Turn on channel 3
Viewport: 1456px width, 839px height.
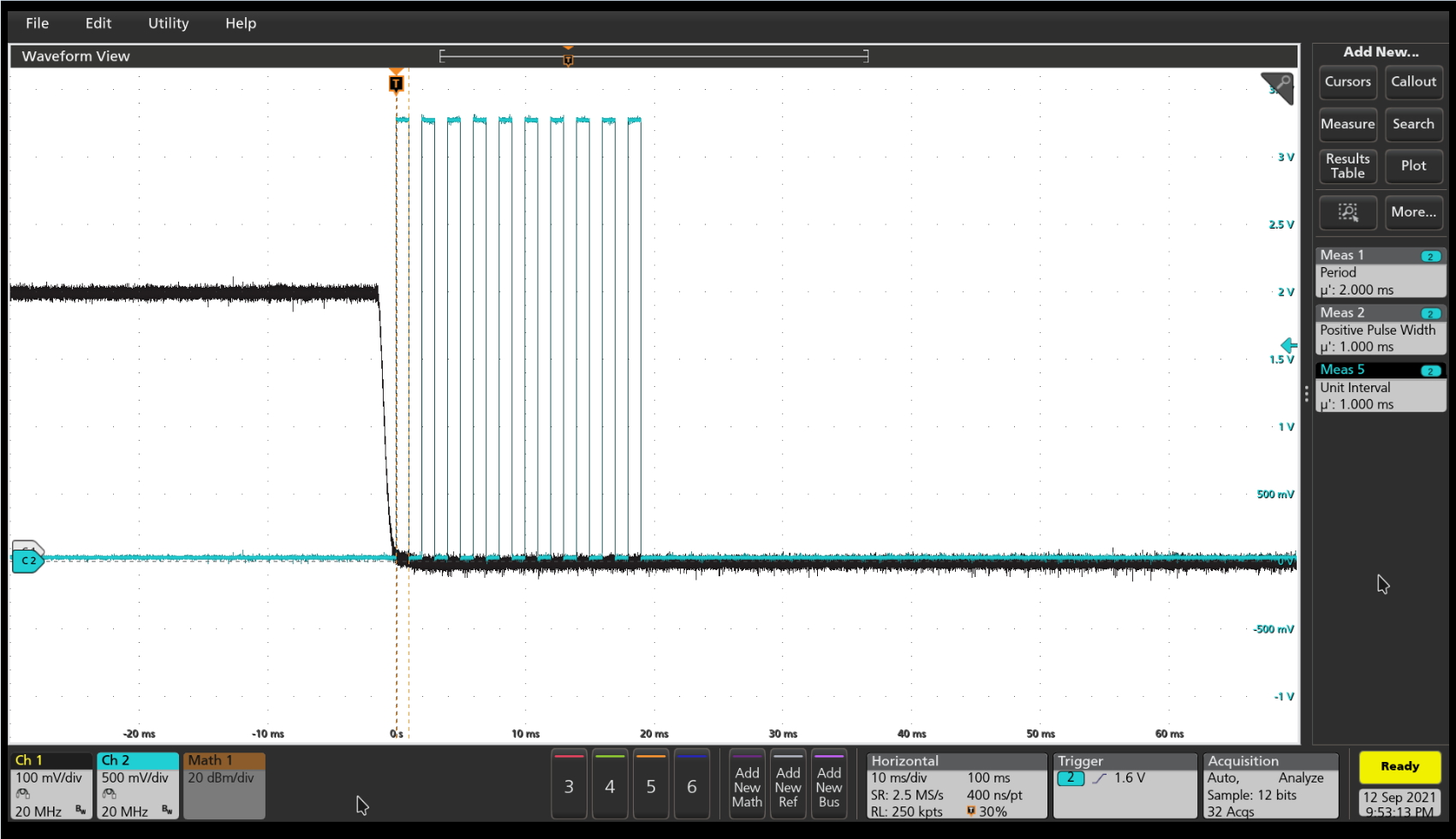point(569,784)
